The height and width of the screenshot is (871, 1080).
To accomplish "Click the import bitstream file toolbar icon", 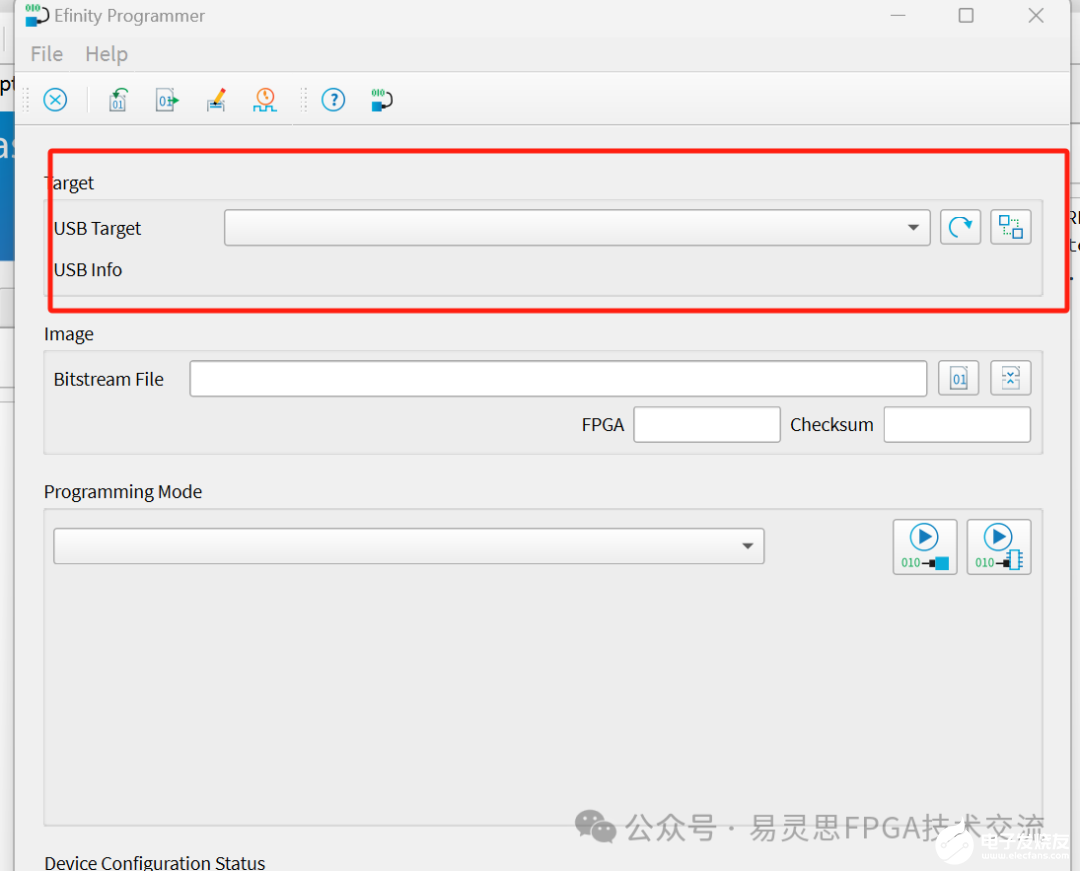I will (x=118, y=100).
